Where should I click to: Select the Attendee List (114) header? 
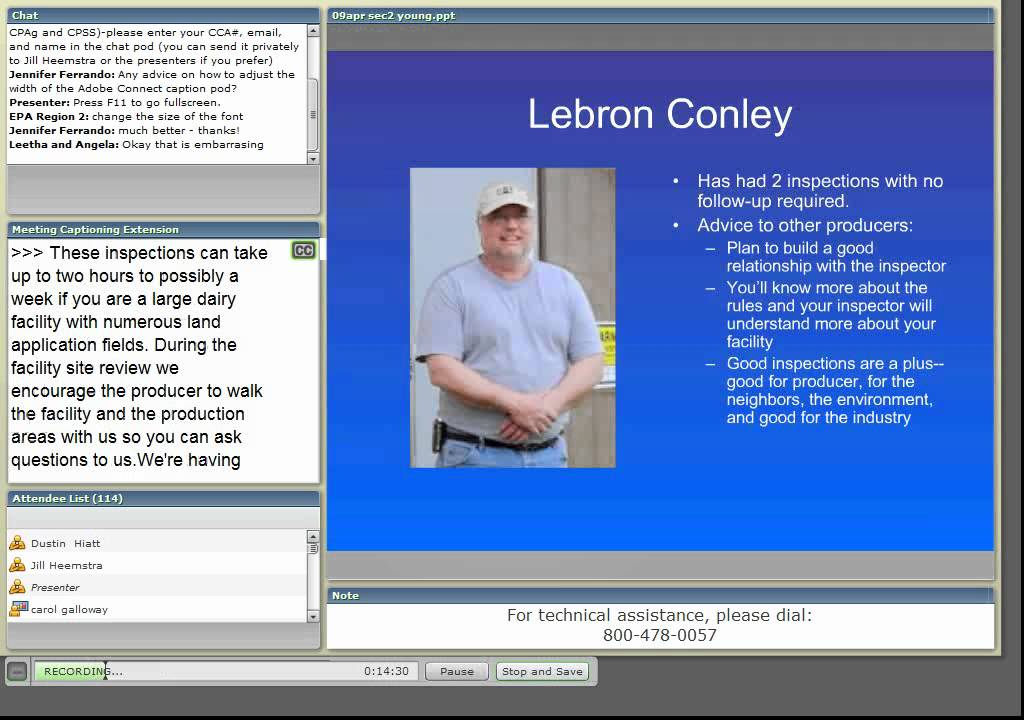tap(163, 499)
